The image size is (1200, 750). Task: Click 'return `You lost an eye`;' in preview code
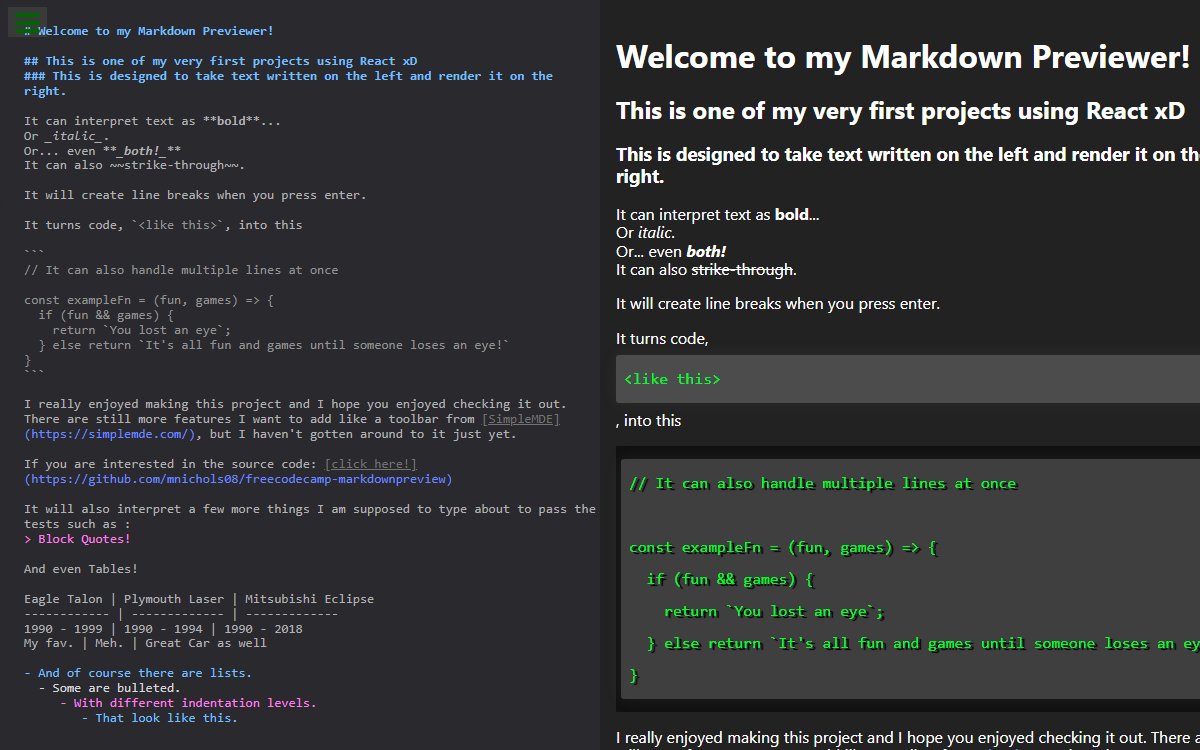pyautogui.click(x=775, y=611)
